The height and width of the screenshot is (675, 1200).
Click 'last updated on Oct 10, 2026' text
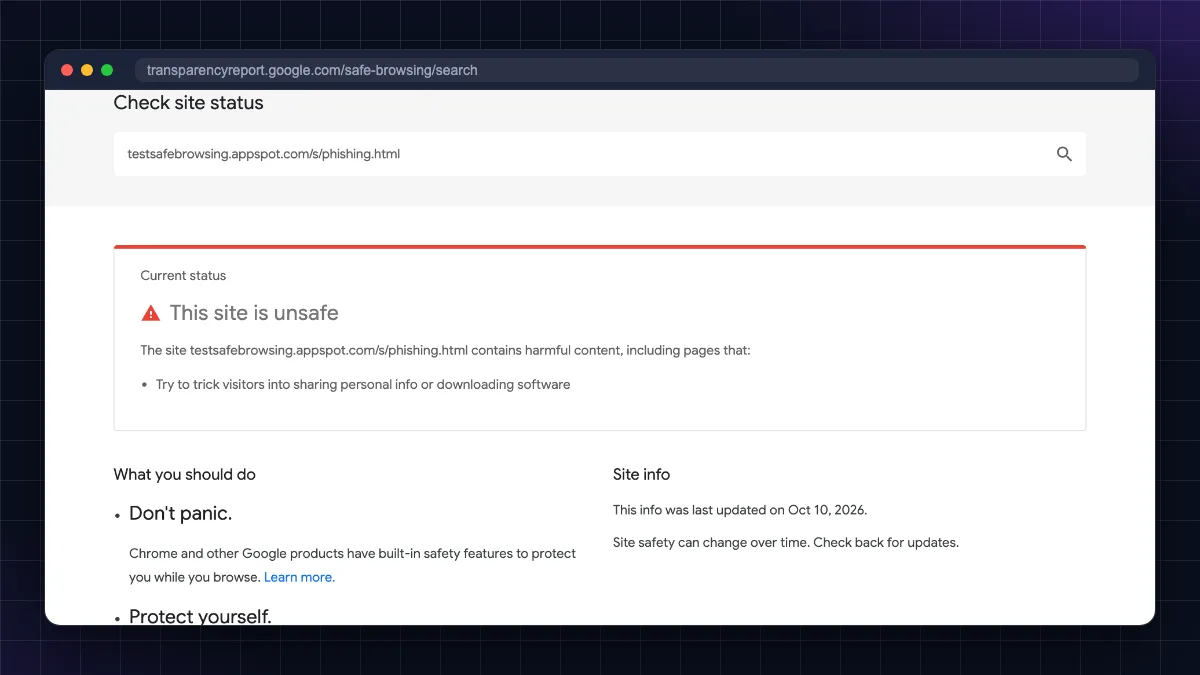740,510
